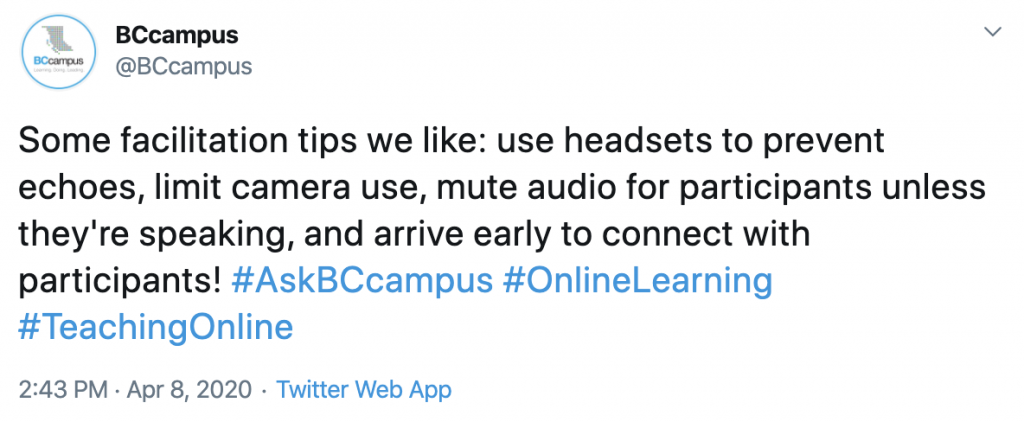Click the word "participants!" before the hashtags
Viewport: 1024px width, 422px height.
pyautogui.click(x=119, y=281)
